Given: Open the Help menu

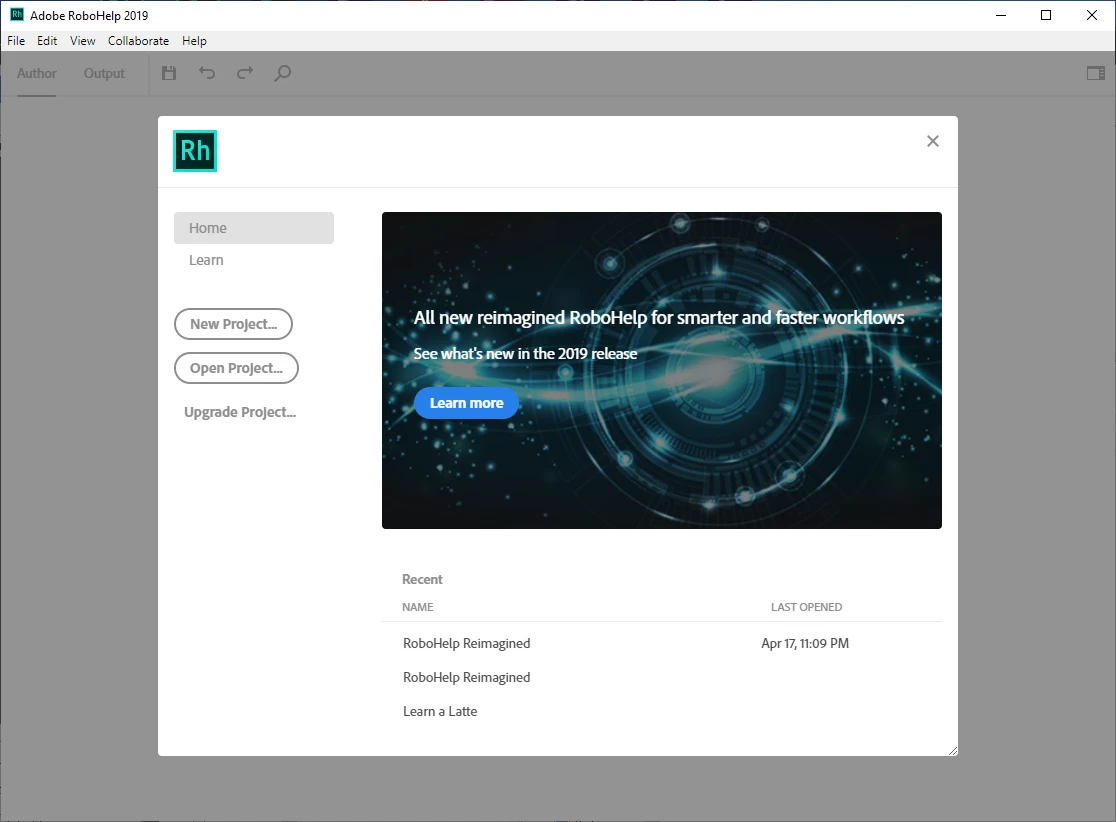Looking at the screenshot, I should click(x=194, y=41).
